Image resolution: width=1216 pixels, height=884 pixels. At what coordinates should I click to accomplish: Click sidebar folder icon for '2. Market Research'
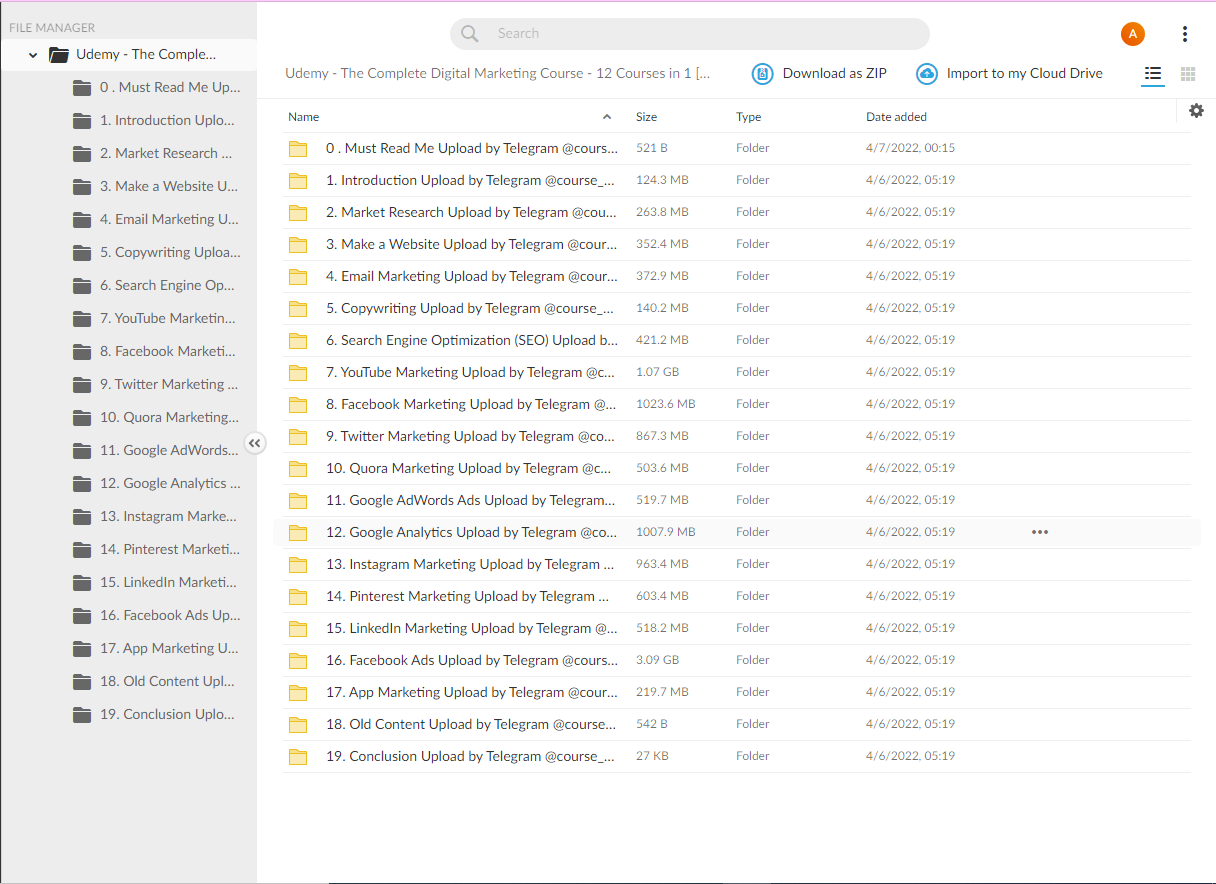coord(82,154)
